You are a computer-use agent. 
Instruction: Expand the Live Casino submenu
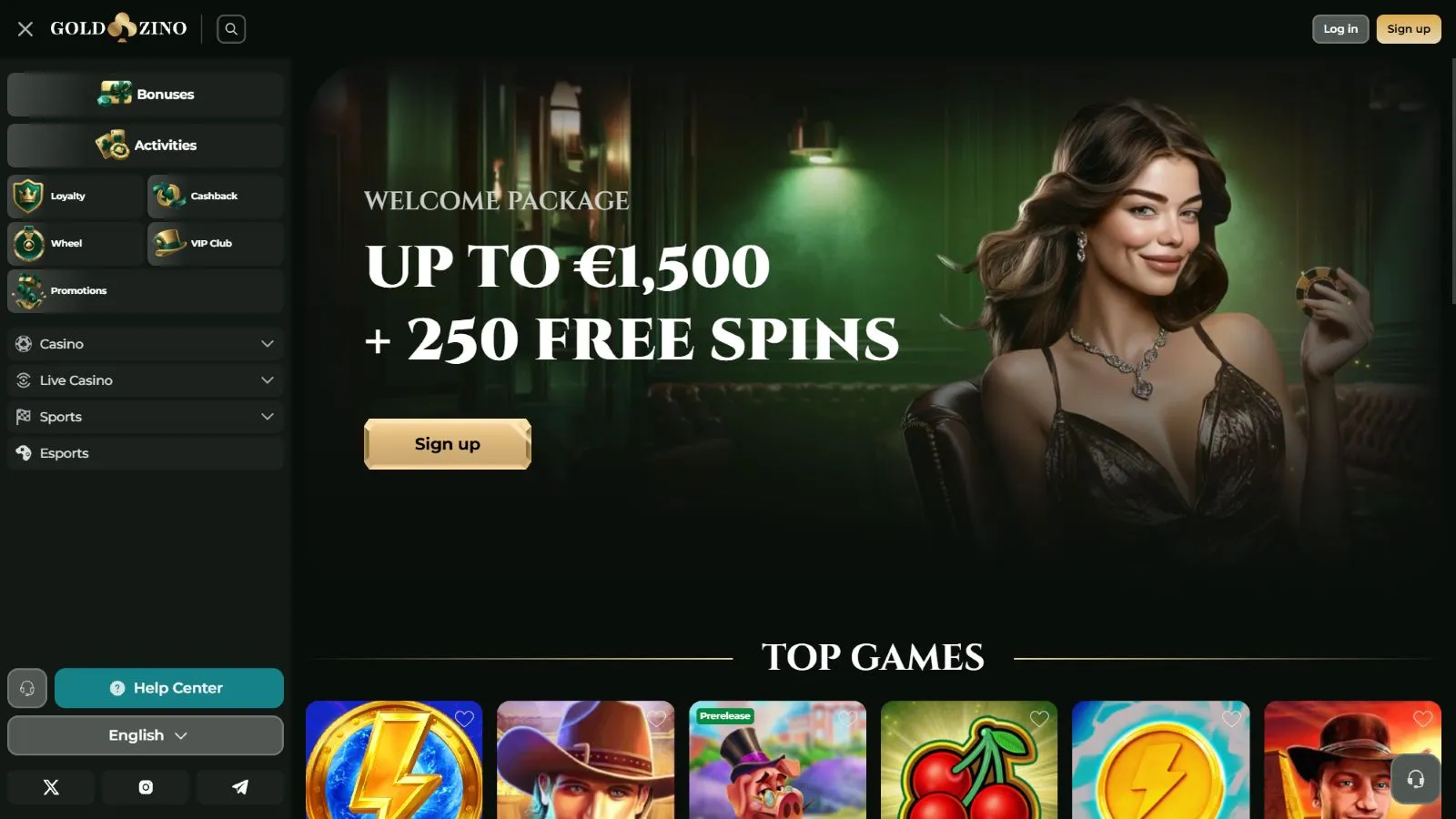tap(146, 380)
